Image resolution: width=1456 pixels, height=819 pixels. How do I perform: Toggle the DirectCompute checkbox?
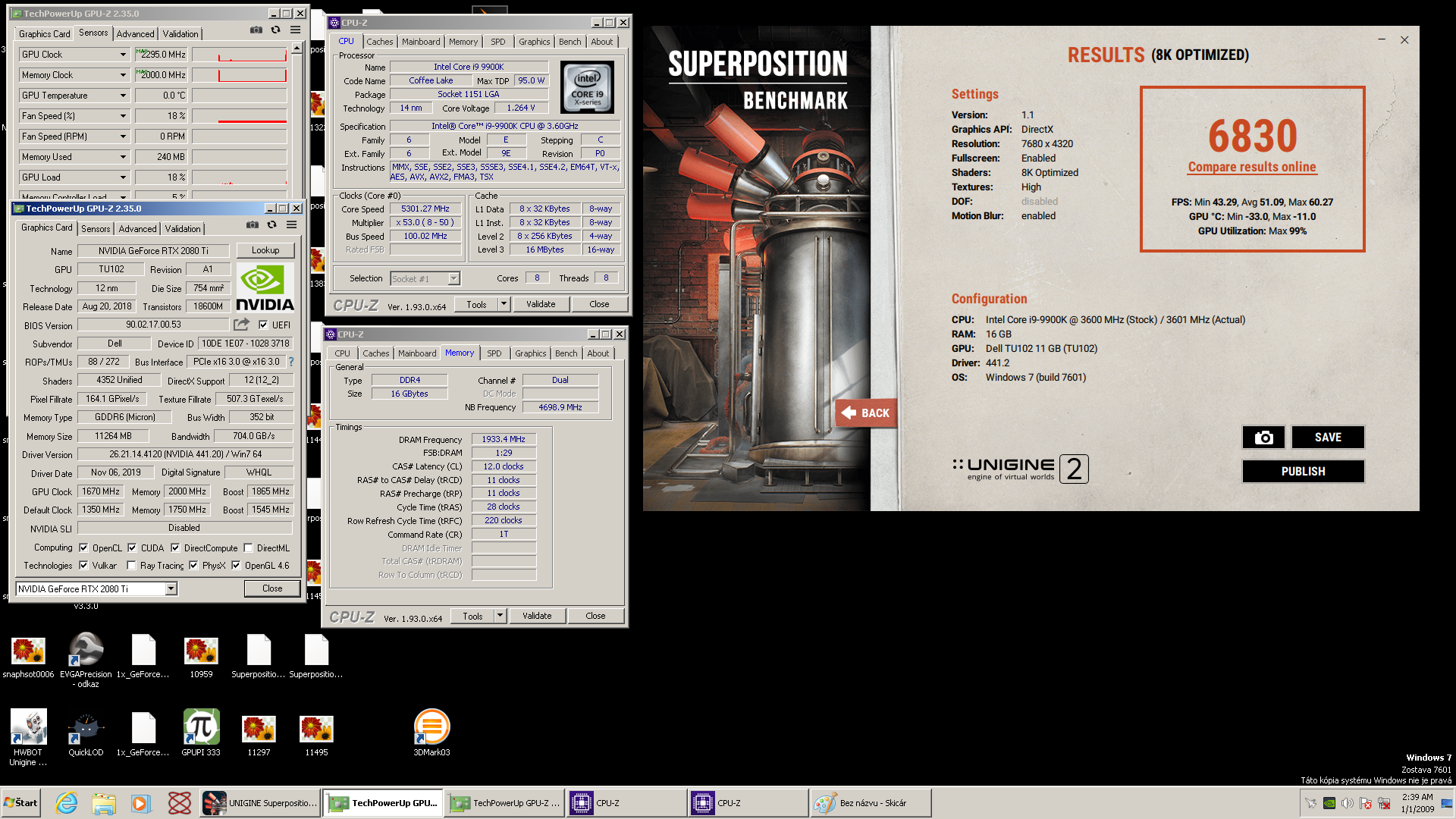point(175,548)
